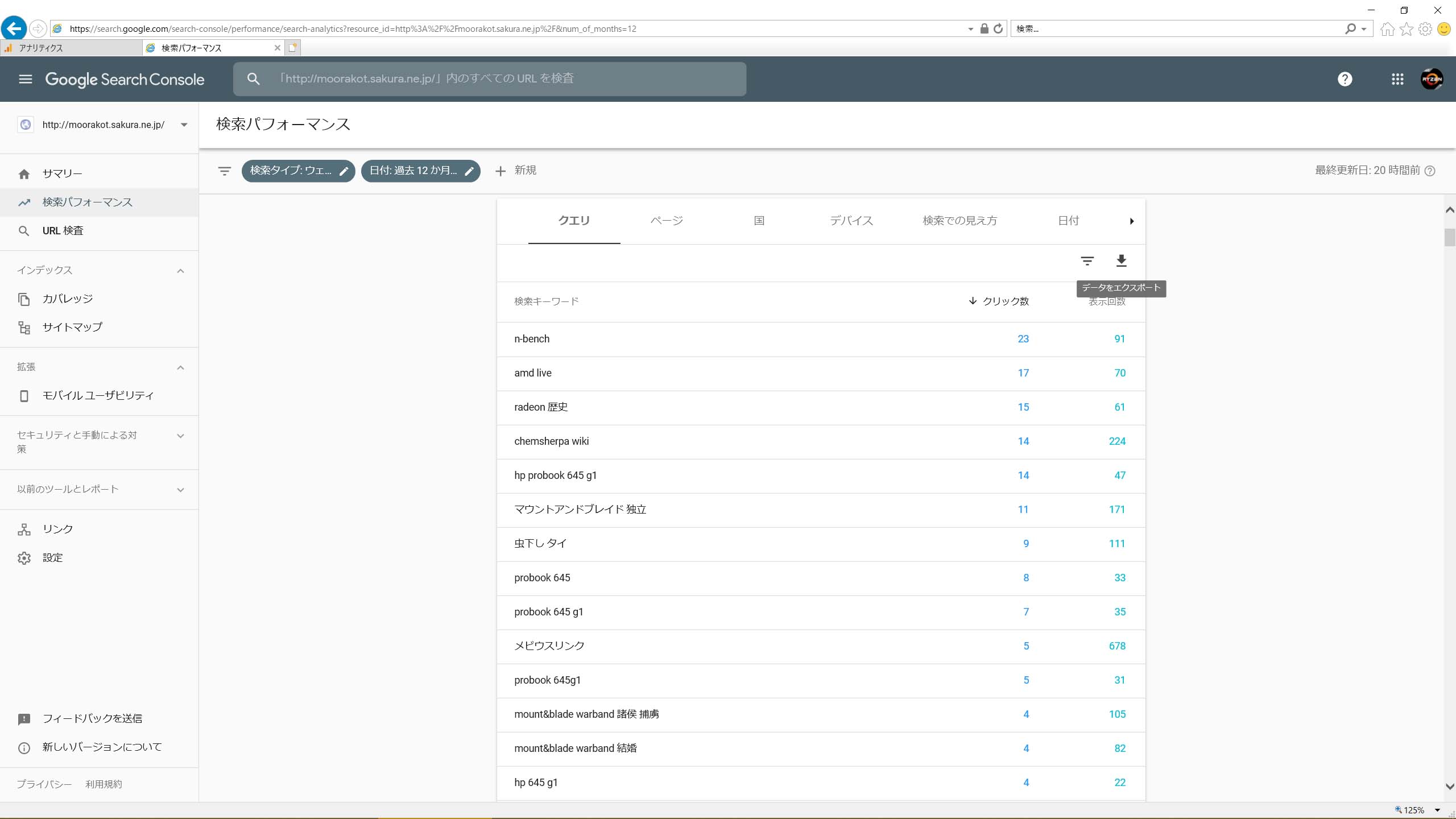
Task: Click the browser back arrow
Action: click(14, 28)
